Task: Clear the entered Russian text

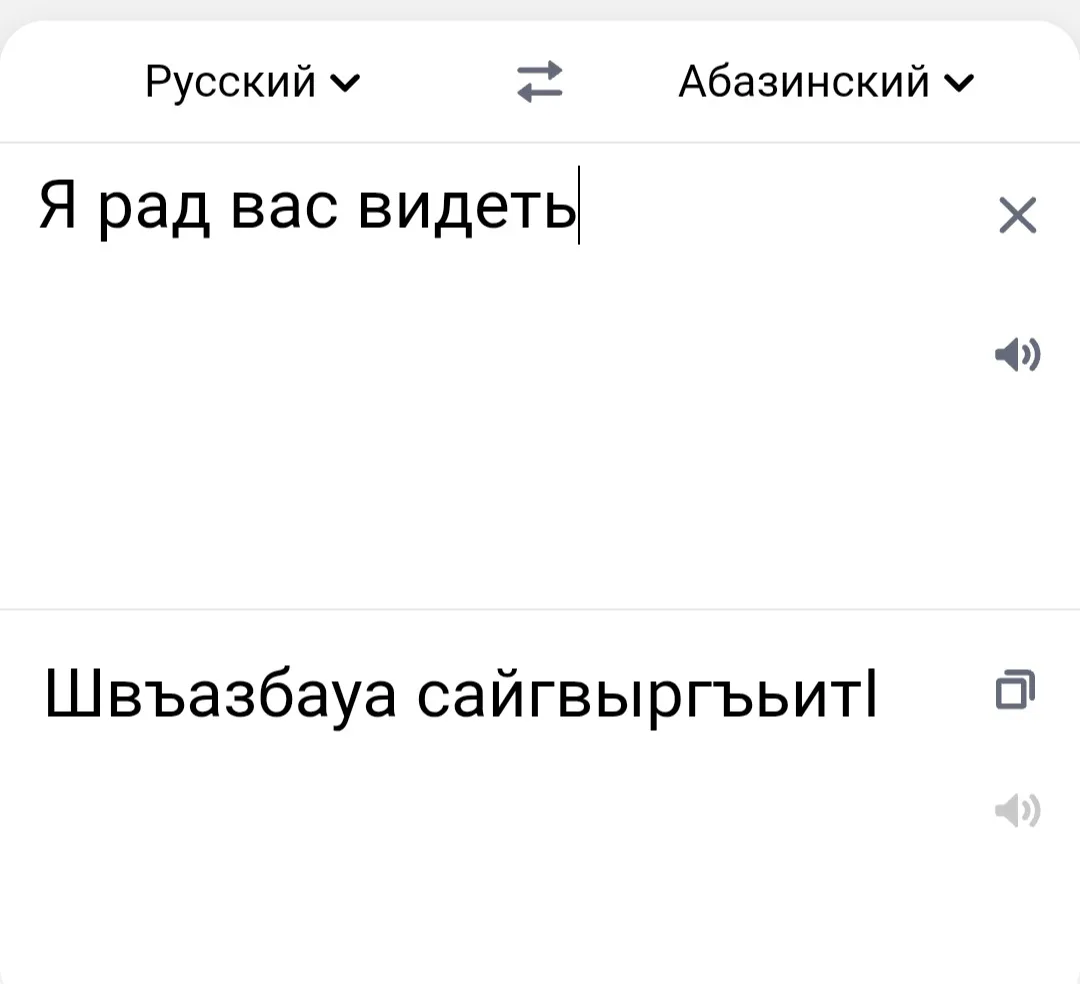Action: pos(1018,215)
